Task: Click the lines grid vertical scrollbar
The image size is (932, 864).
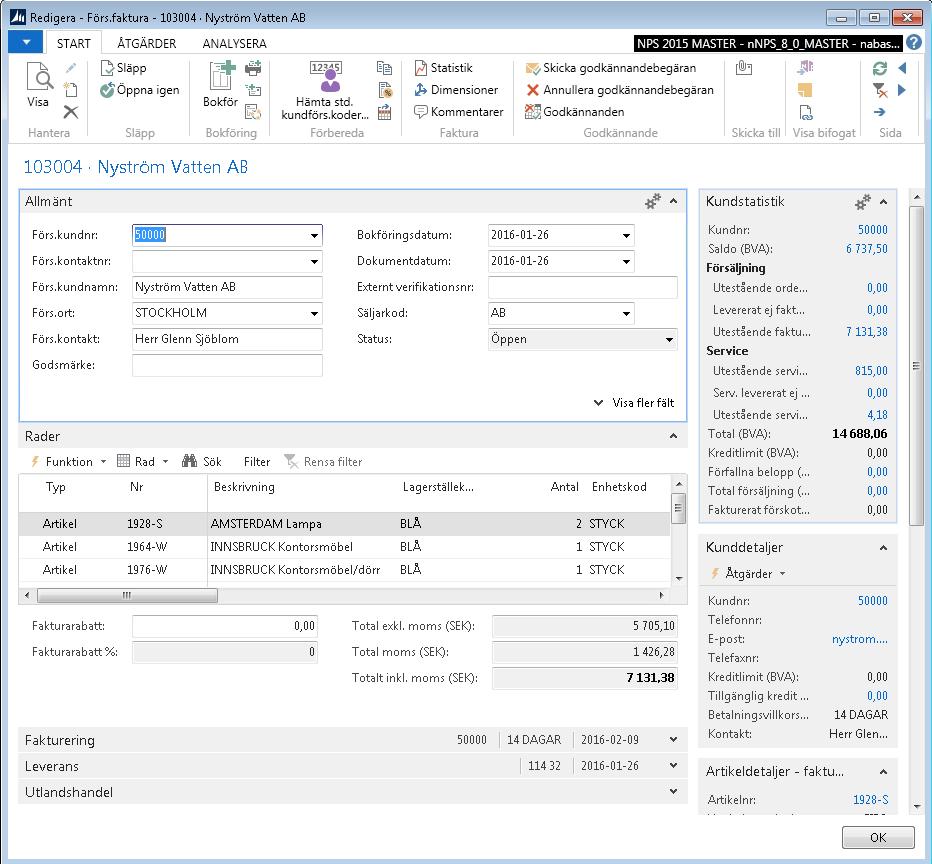Action: 678,508
